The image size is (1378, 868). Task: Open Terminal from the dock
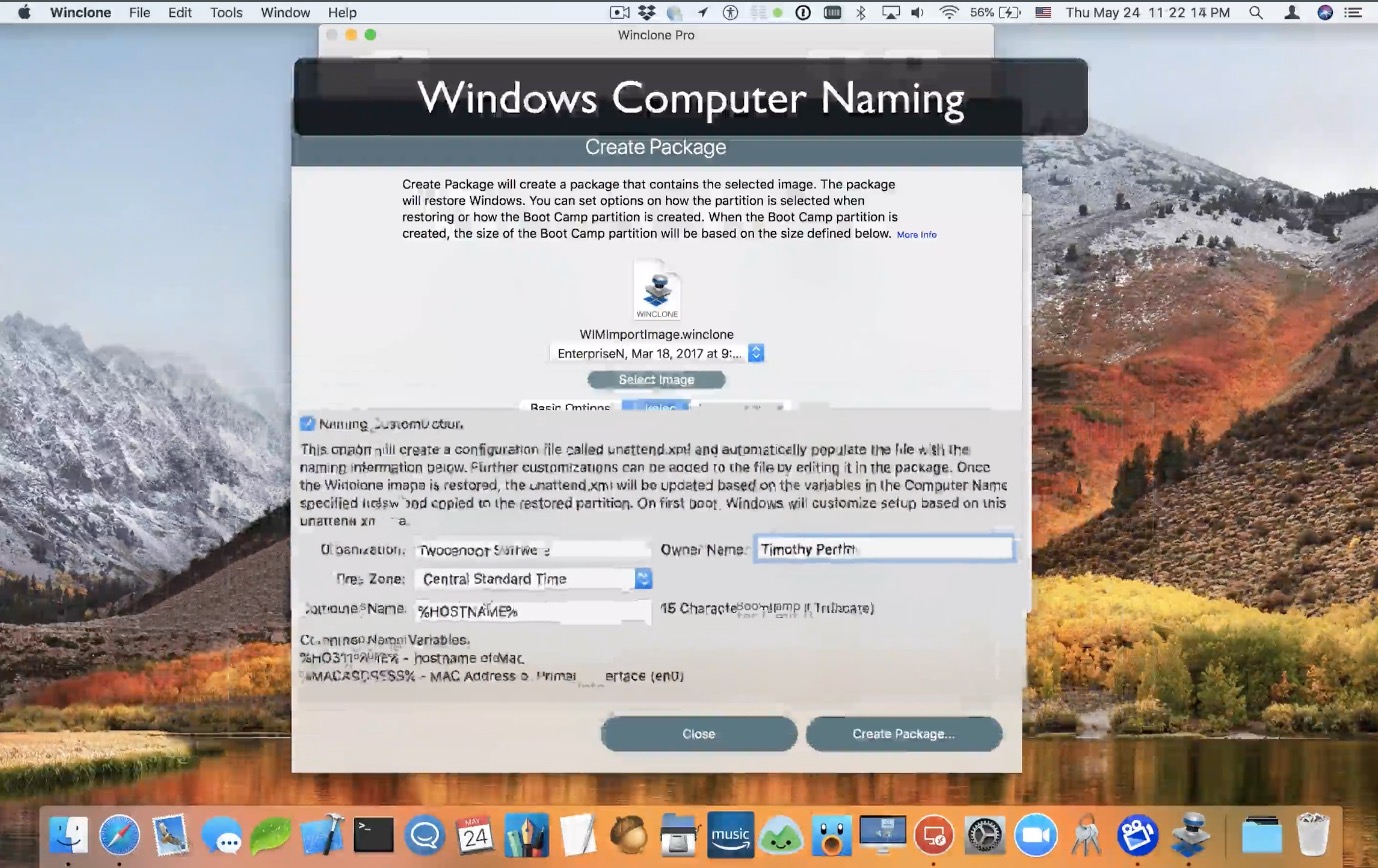pos(374,834)
